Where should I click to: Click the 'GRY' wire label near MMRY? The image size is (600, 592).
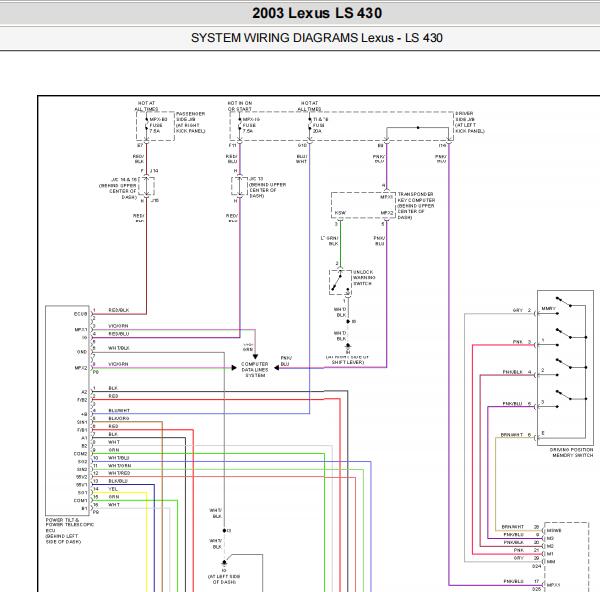coord(517,310)
